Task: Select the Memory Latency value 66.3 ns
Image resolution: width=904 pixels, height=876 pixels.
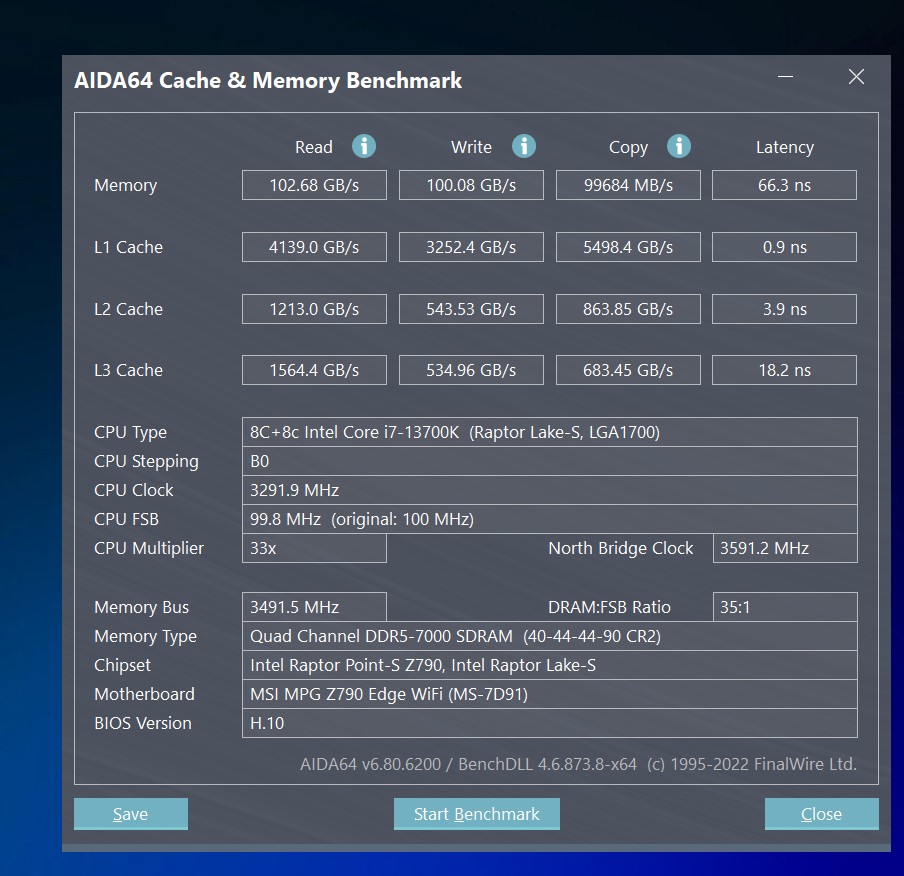Action: (x=784, y=184)
